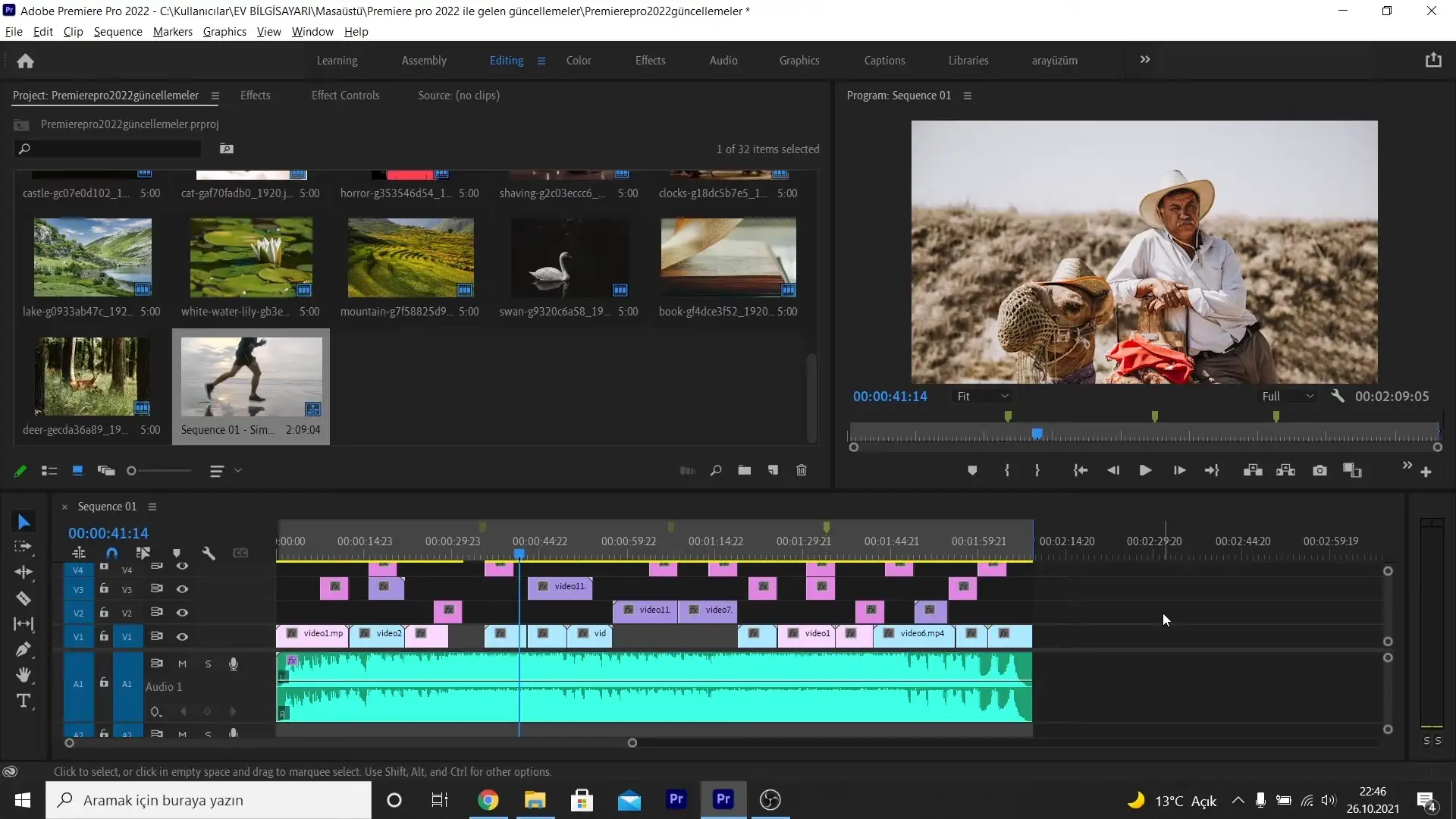The height and width of the screenshot is (819, 1456).
Task: Click Add Marker in Program monitor
Action: click(x=972, y=471)
